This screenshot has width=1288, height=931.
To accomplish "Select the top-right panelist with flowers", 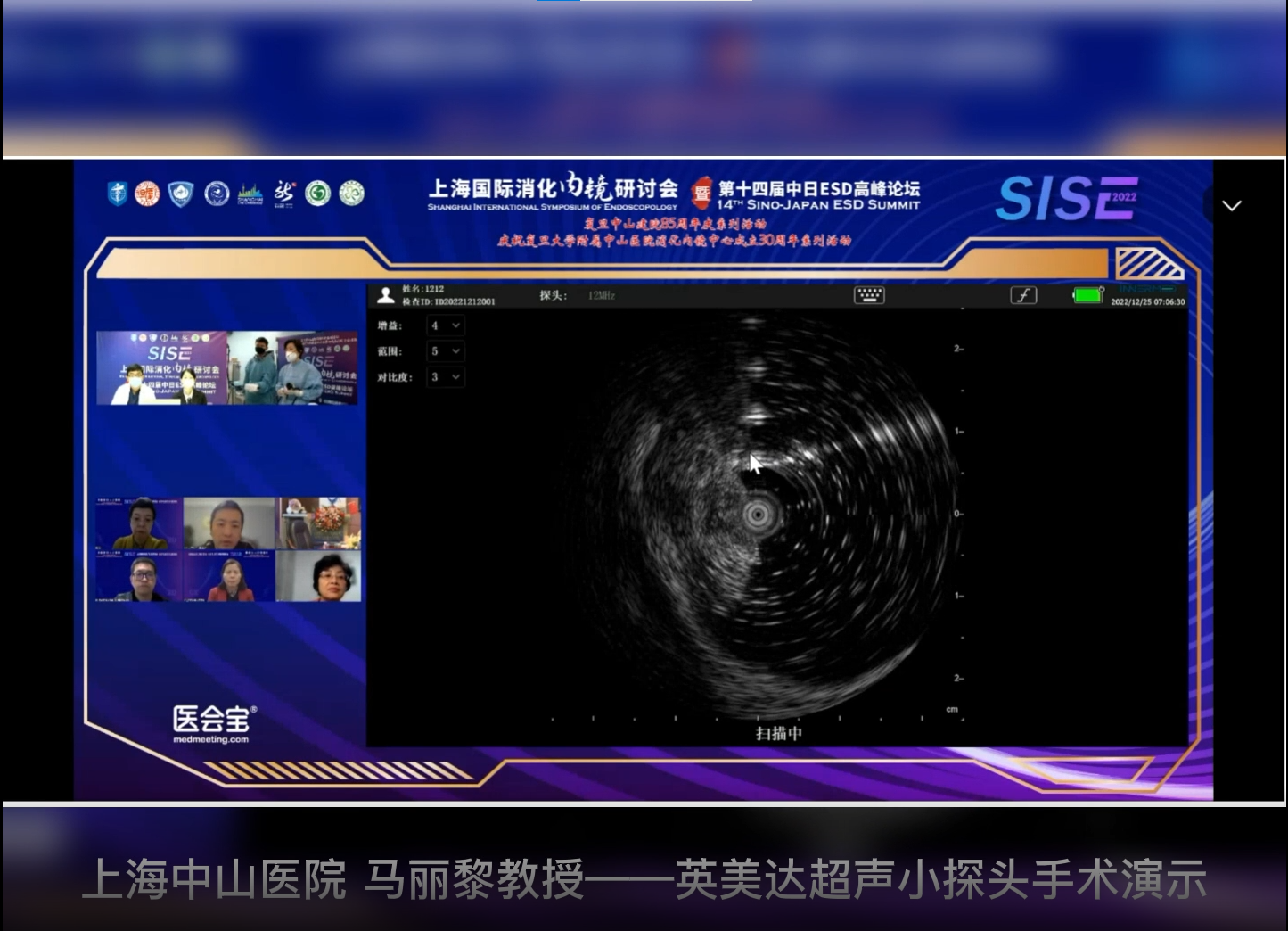I will 318,523.
